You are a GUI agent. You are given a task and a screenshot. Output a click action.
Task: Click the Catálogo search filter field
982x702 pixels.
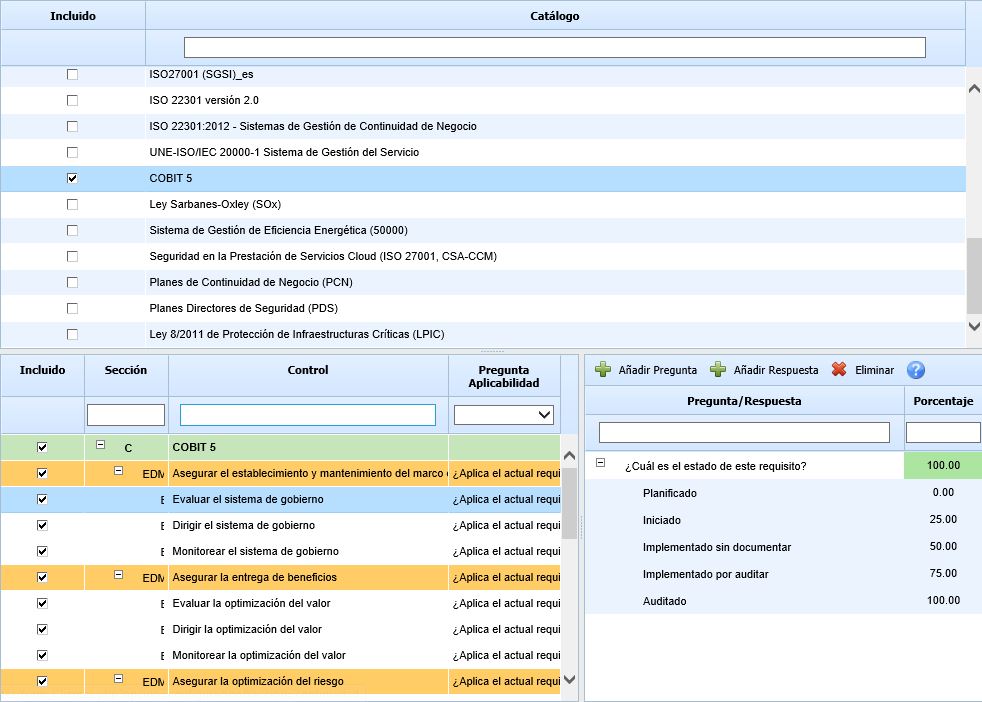[x=554, y=47]
